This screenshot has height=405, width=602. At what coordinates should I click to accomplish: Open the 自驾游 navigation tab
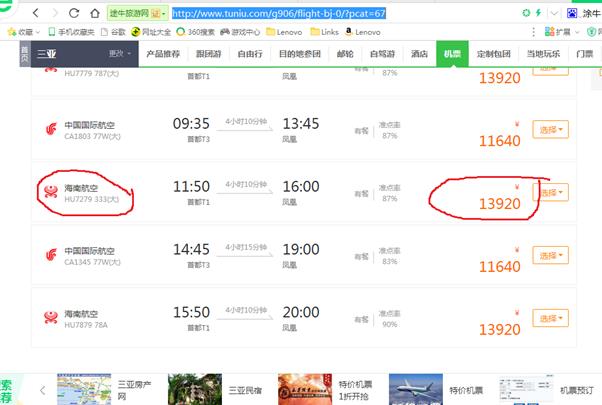[x=382, y=54]
